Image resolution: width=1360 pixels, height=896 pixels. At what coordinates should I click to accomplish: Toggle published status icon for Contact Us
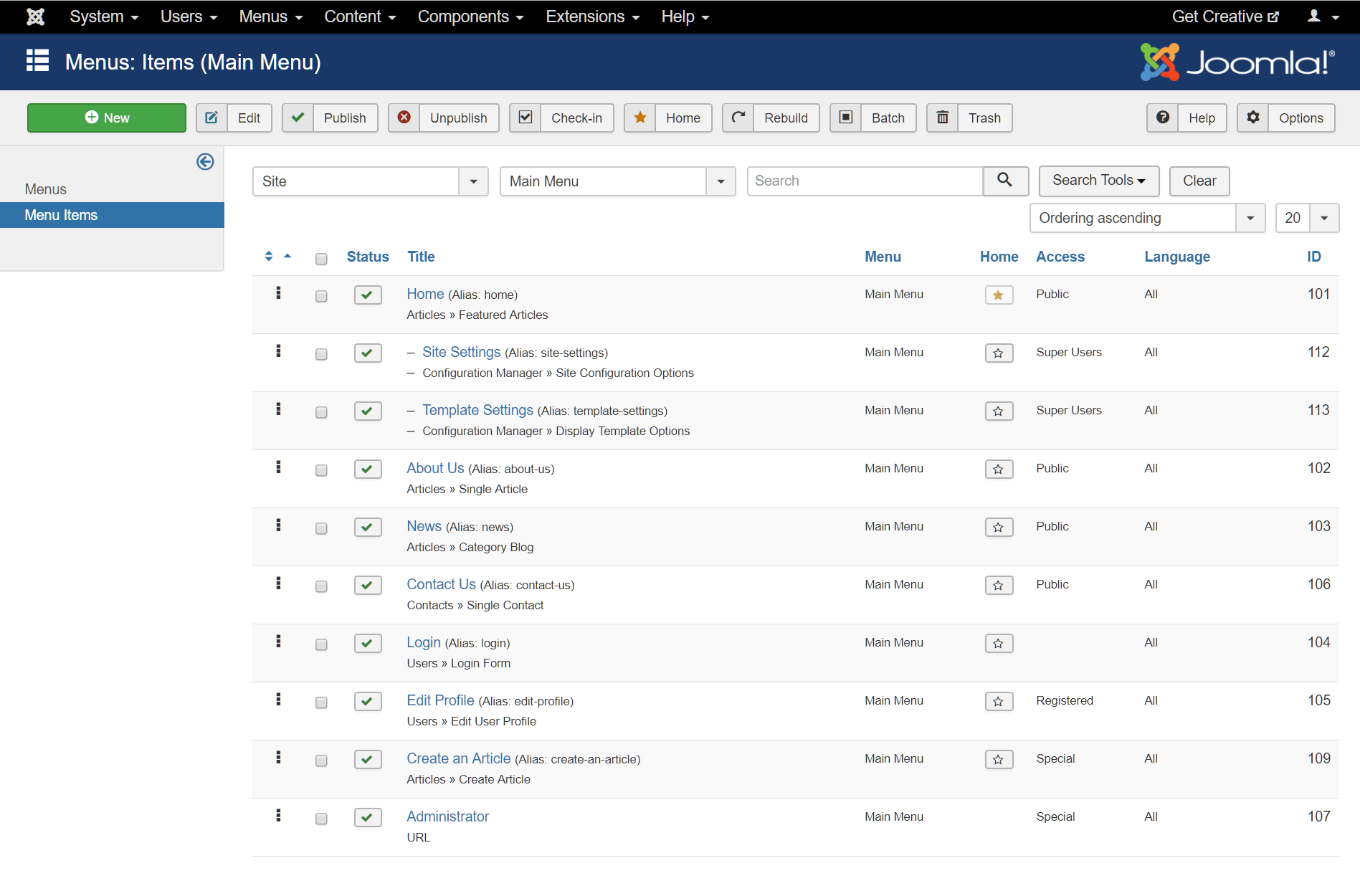[x=368, y=585]
